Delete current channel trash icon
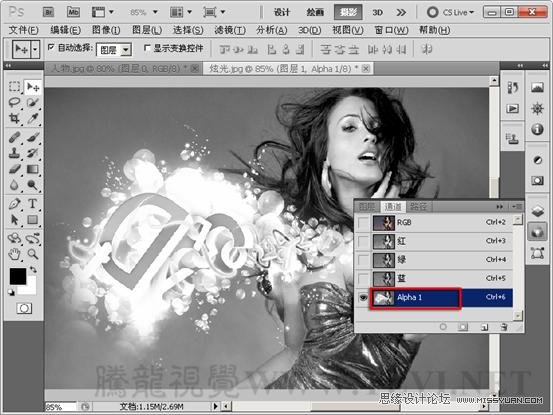 click(x=504, y=327)
